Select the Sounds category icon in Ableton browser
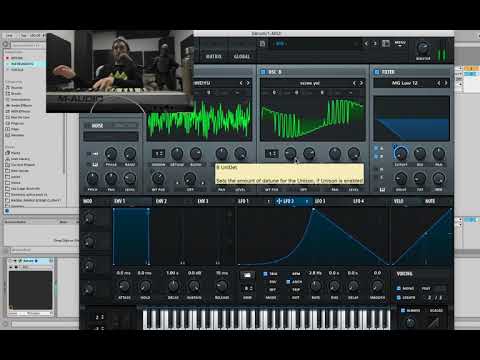The width and height of the screenshot is (480, 360). (8, 88)
